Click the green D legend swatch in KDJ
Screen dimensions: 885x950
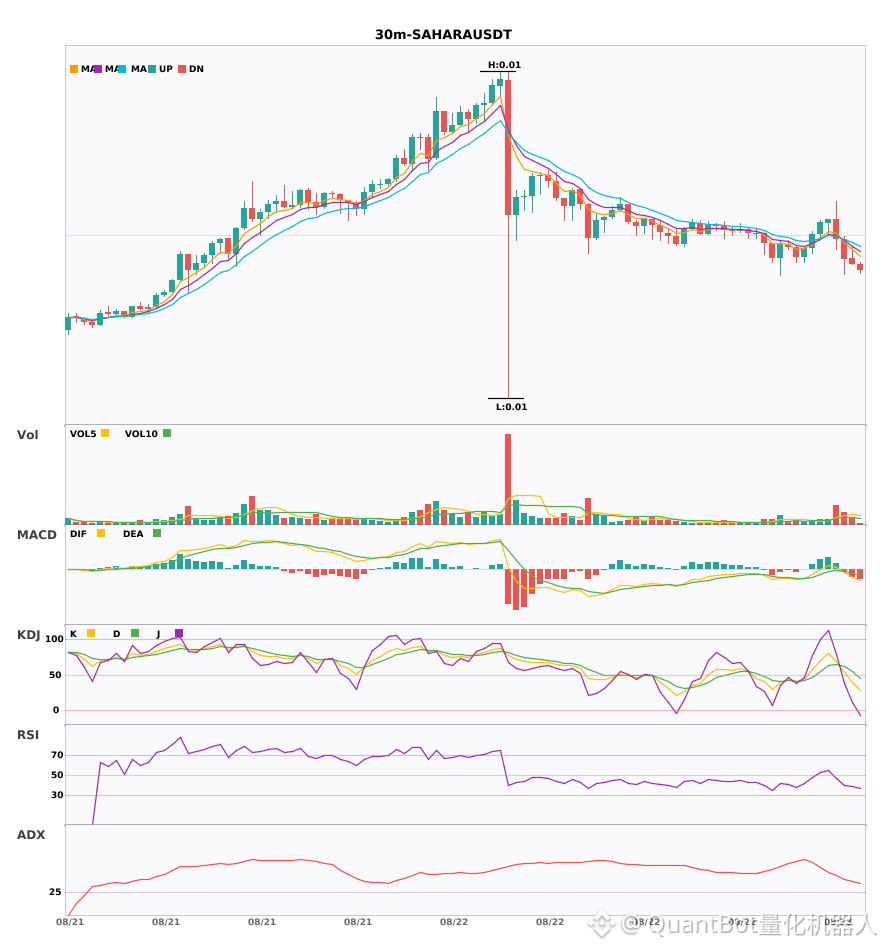click(x=135, y=633)
